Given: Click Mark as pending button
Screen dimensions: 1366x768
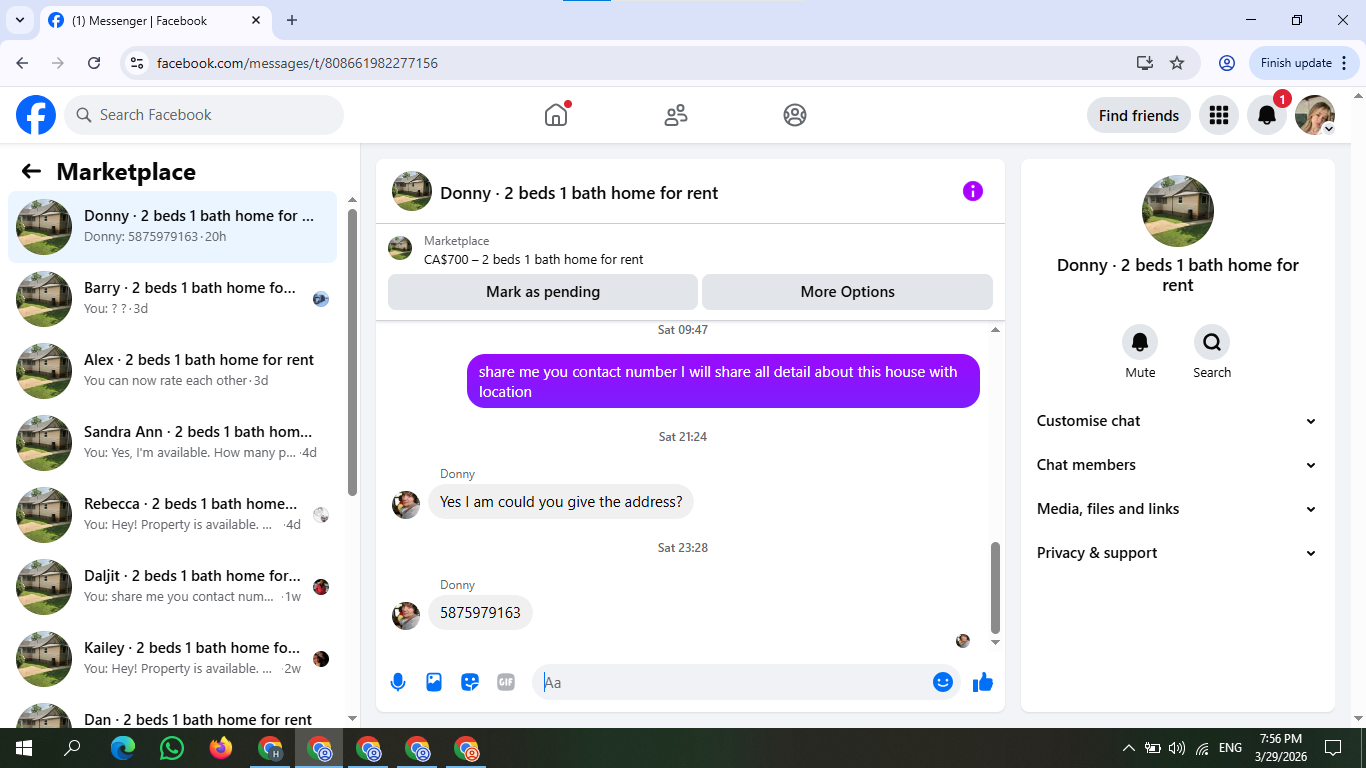Looking at the screenshot, I should pos(543,292).
